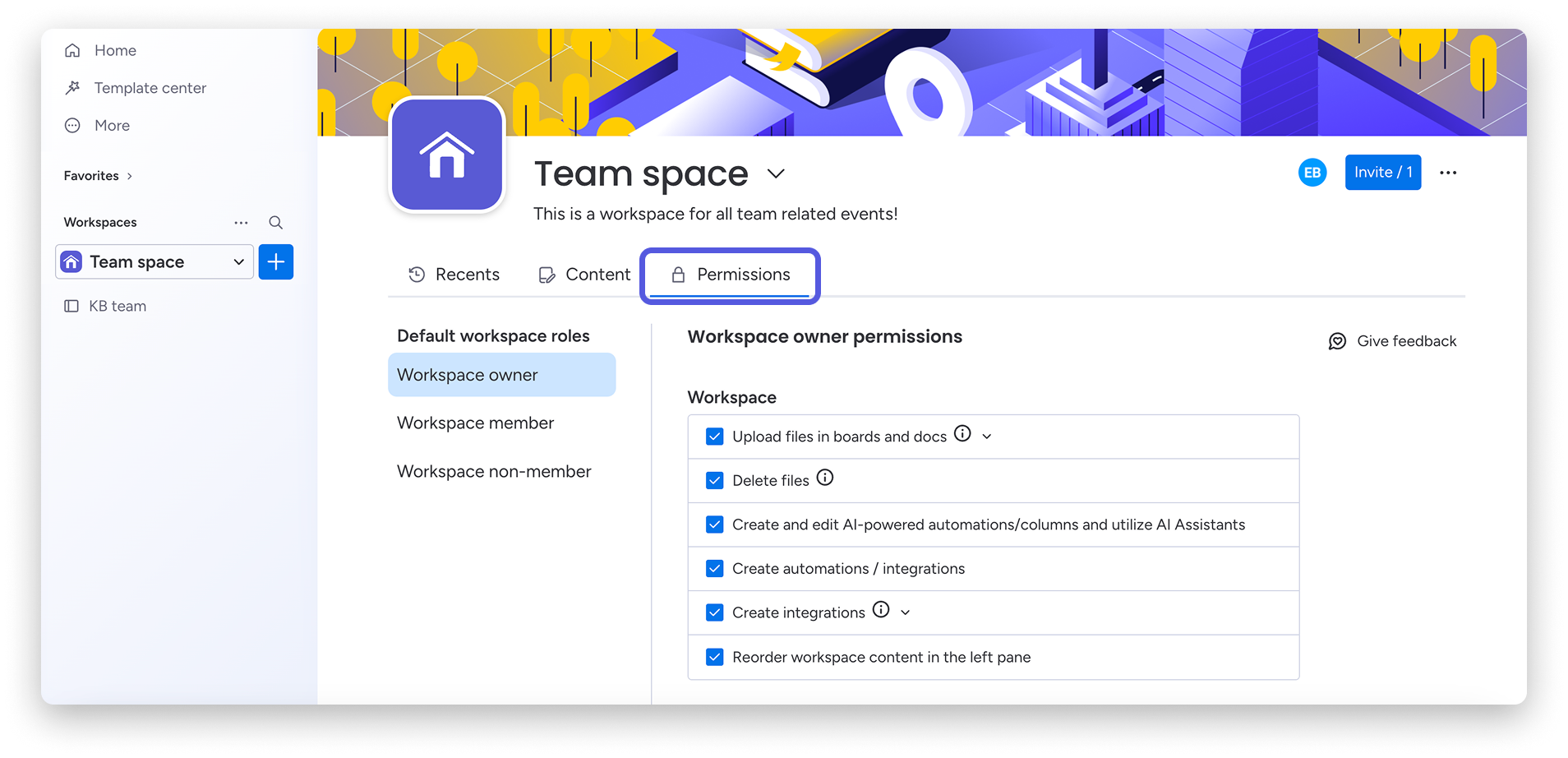Click Give feedback link

coord(1393,341)
